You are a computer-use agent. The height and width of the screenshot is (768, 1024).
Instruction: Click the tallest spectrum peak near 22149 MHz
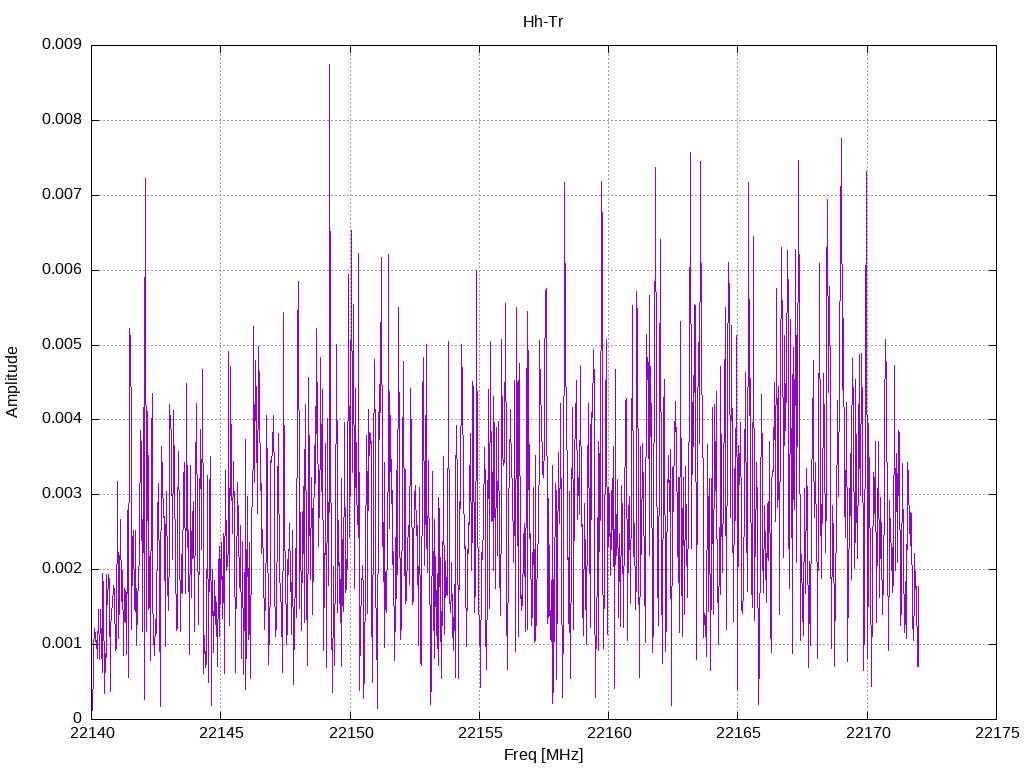[x=329, y=65]
